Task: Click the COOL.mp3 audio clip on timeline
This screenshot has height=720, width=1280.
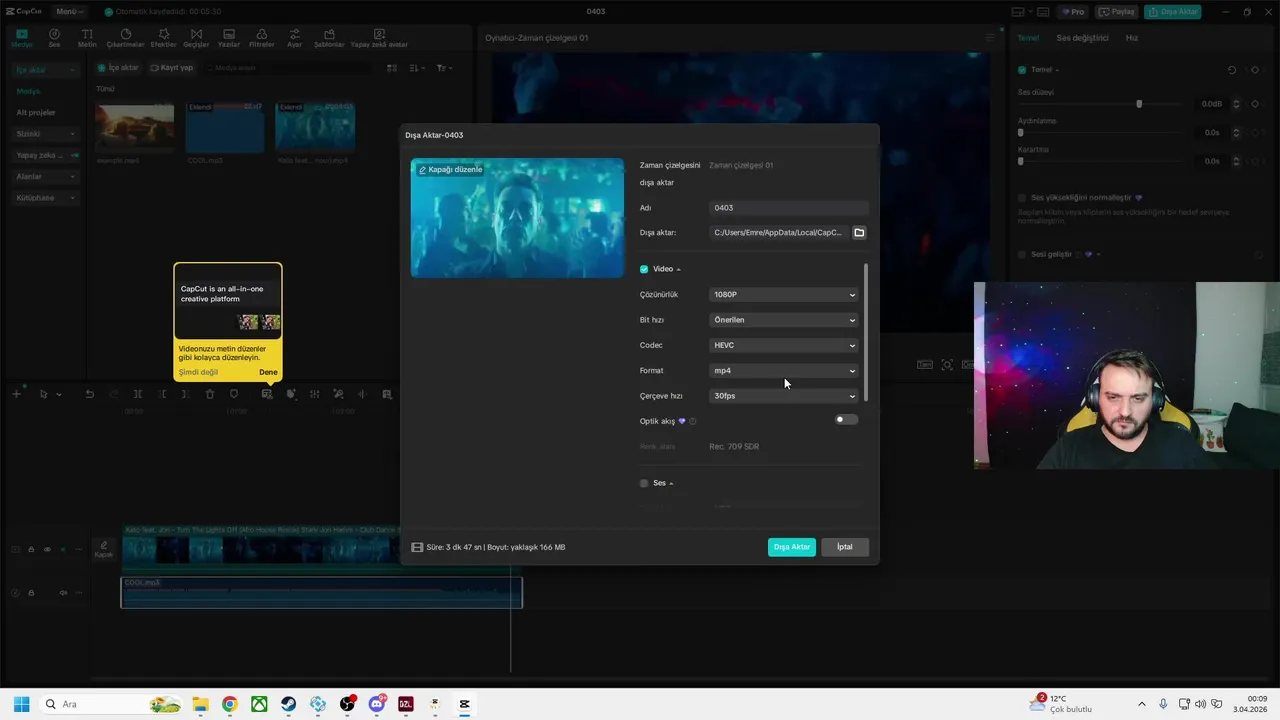Action: coord(321,593)
